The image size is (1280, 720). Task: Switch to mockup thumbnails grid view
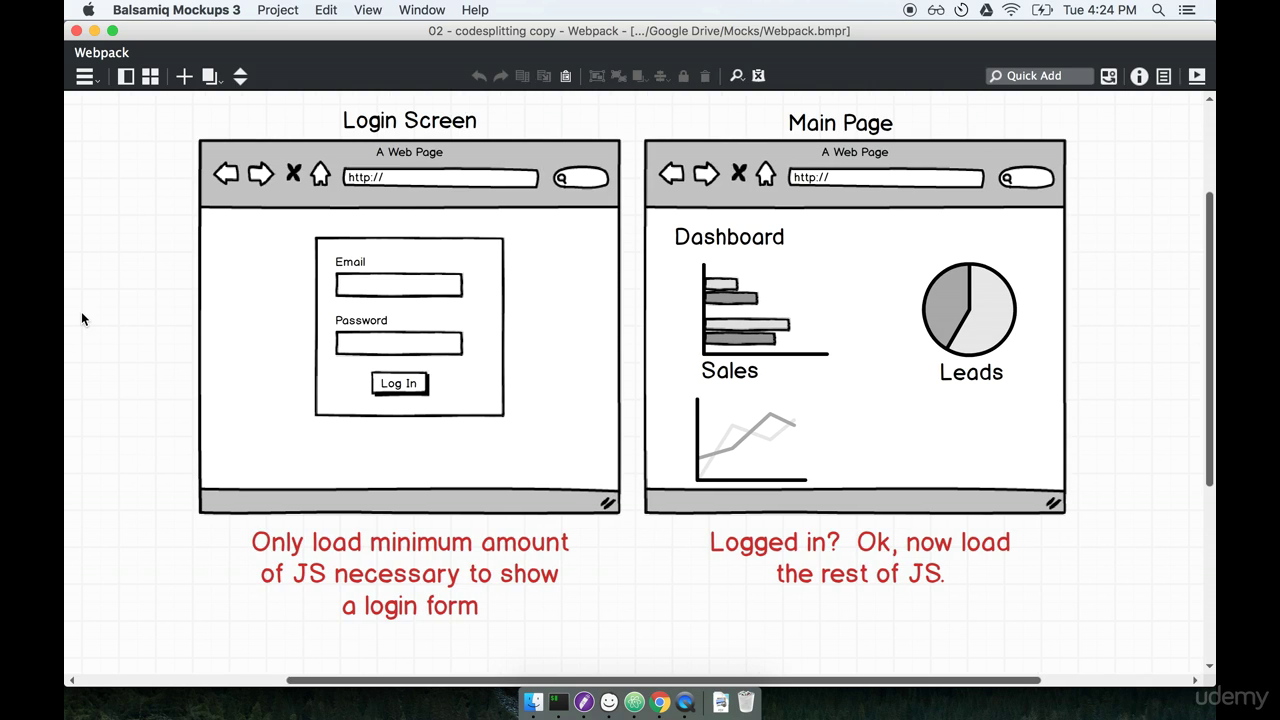150,77
